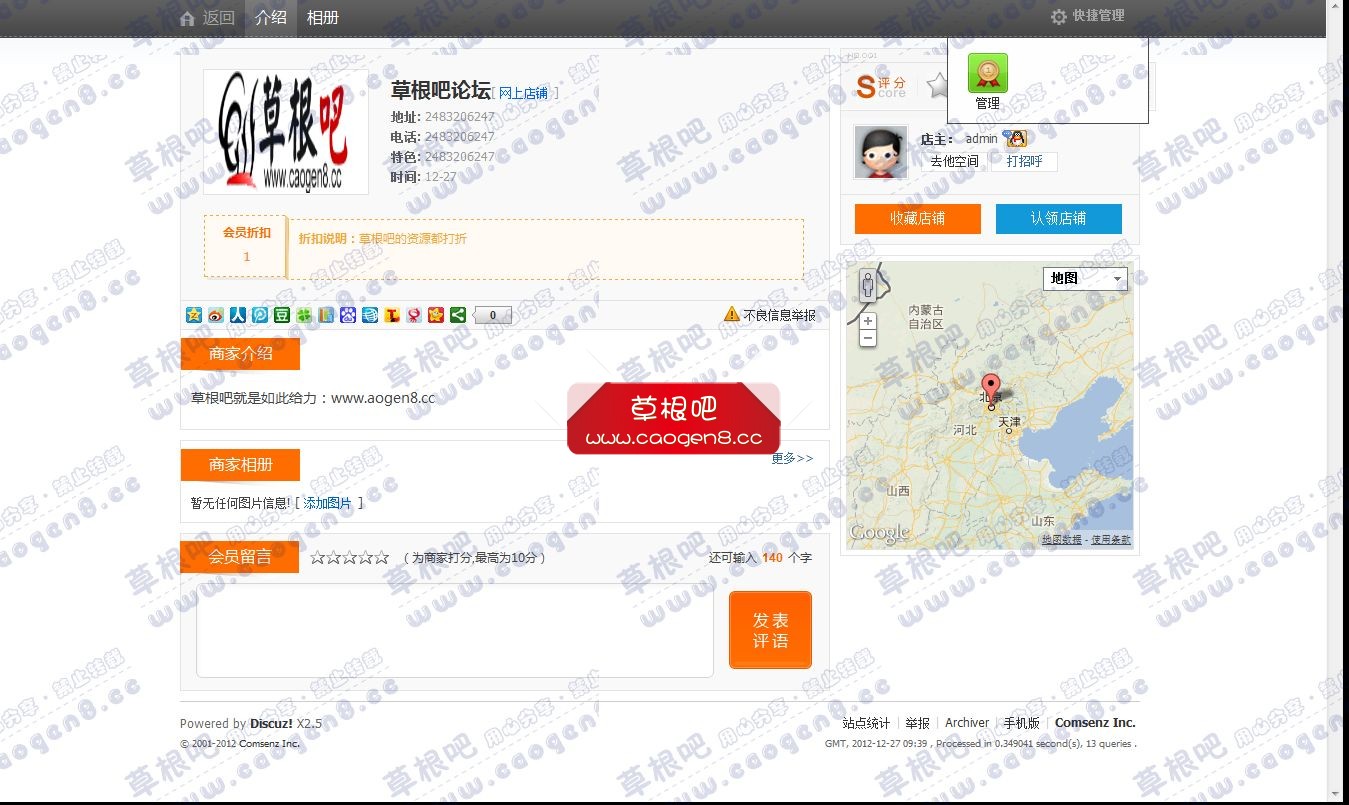Click the green share-more icon
Screen dimensions: 1349x805
pos(458,315)
